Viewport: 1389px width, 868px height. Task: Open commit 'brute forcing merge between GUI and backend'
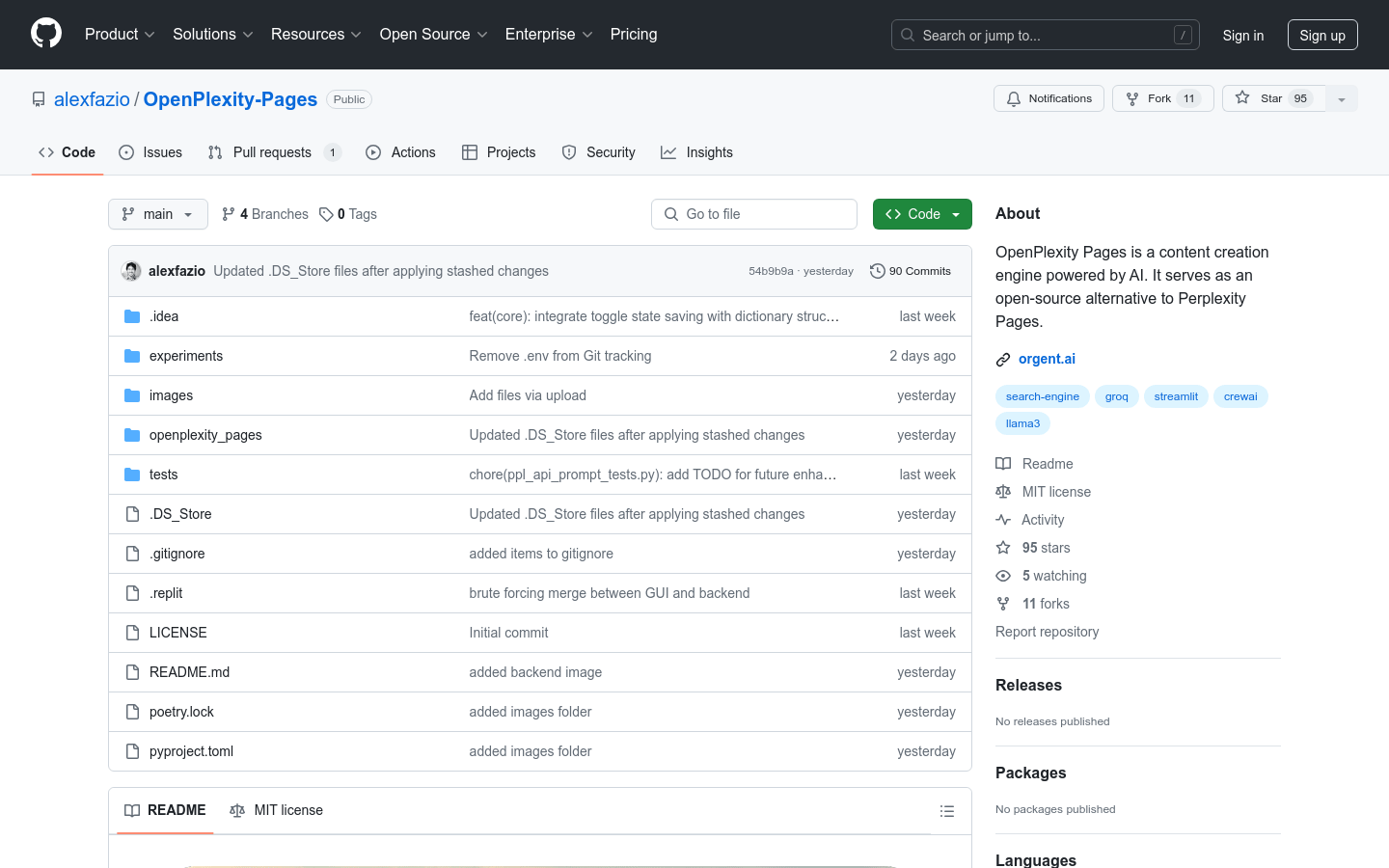(x=610, y=593)
